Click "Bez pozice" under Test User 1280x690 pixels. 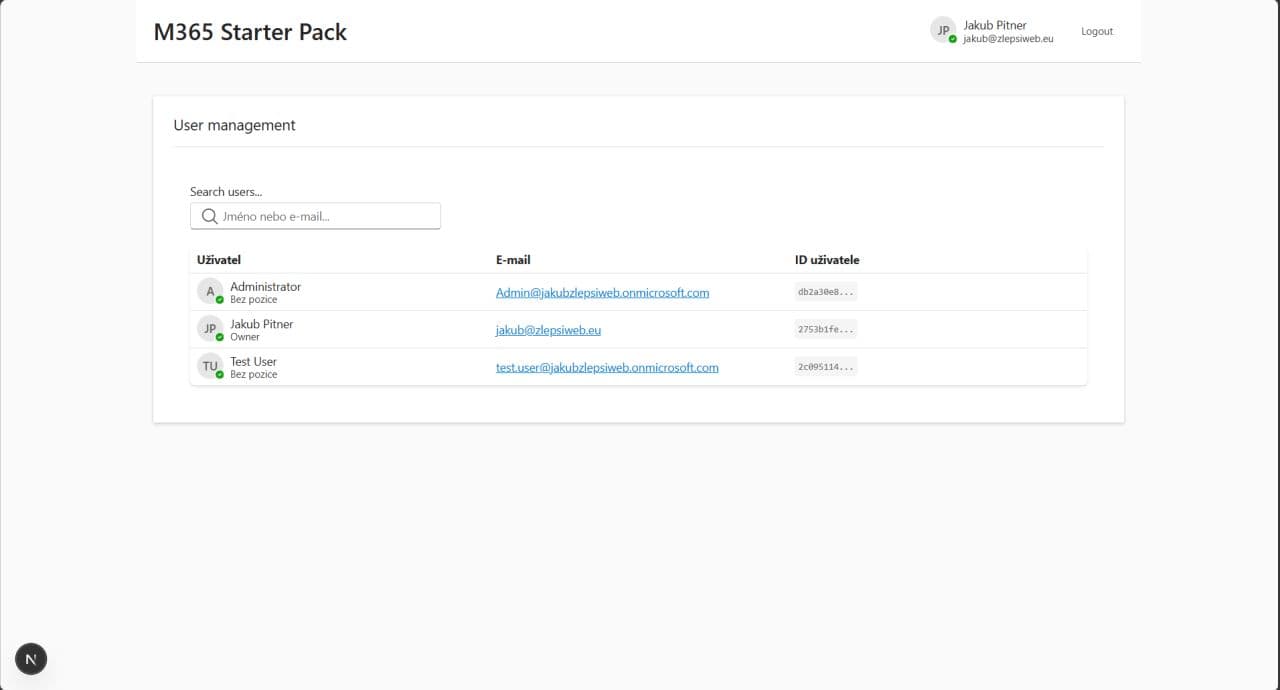(x=254, y=374)
